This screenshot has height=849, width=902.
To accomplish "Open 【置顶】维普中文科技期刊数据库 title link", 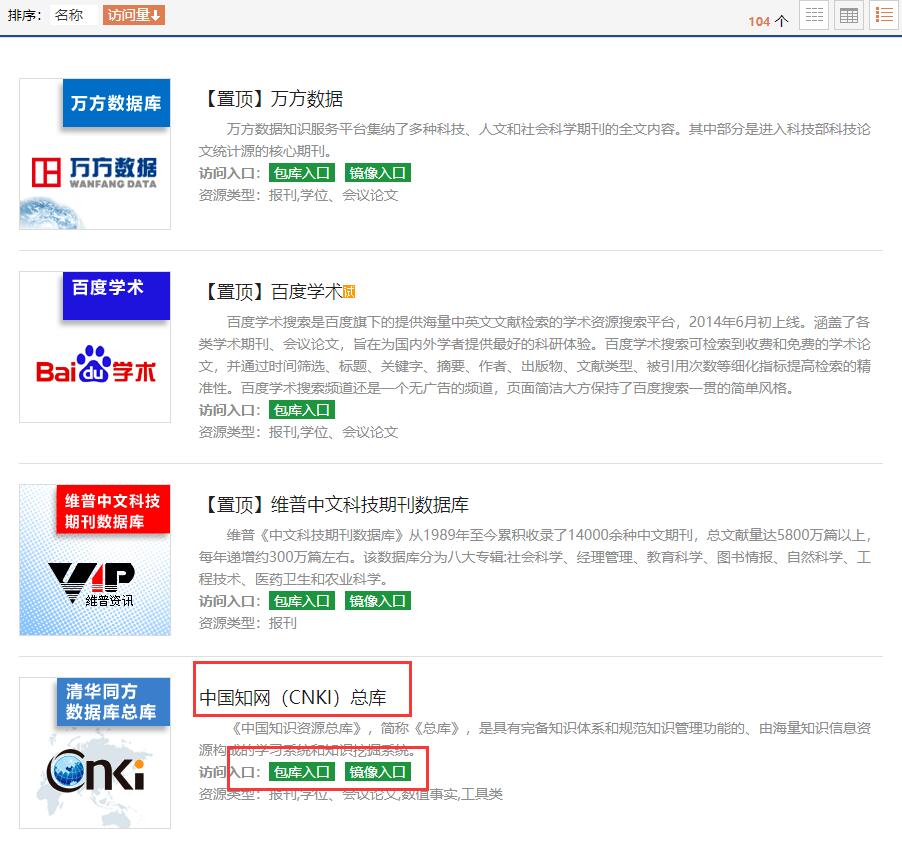I will (334, 505).
